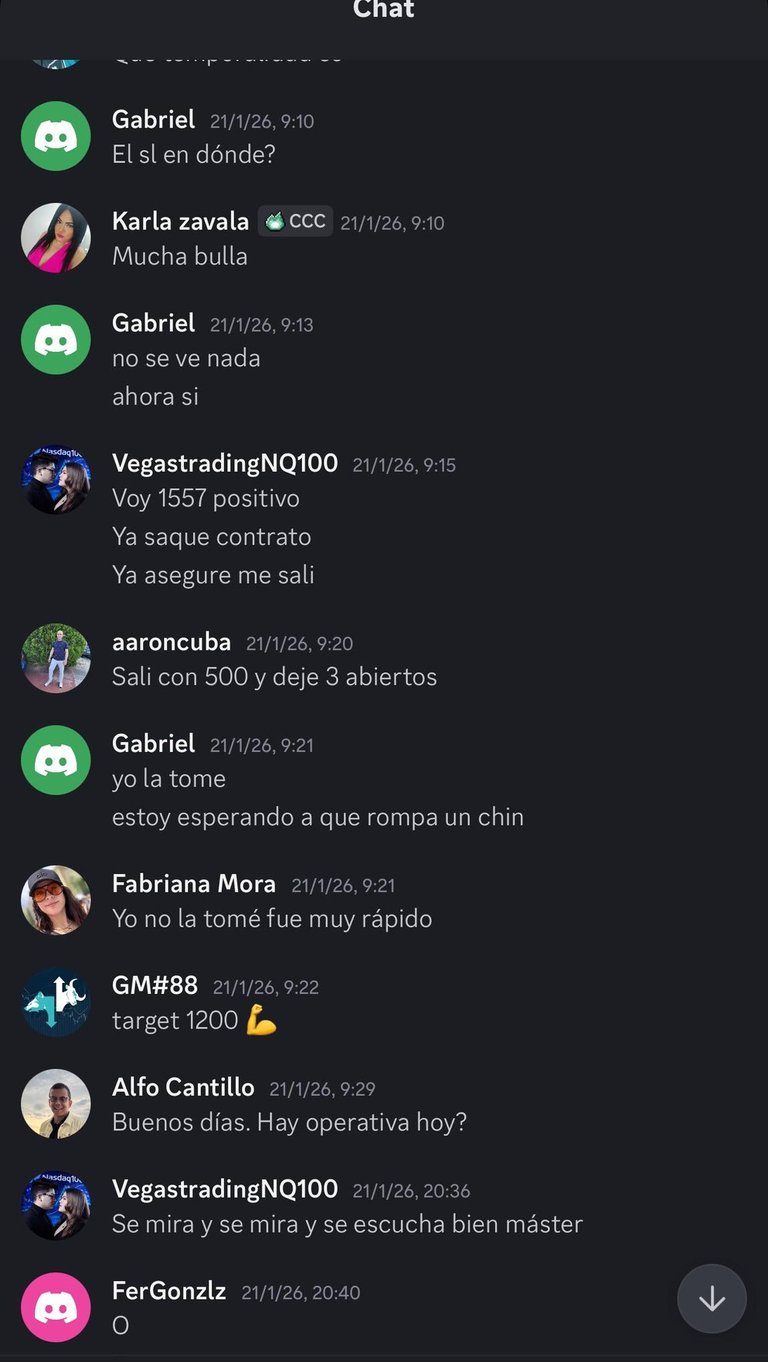Image resolution: width=768 pixels, height=1362 pixels.
Task: Tap the username aaroncuba
Action: pos(171,642)
